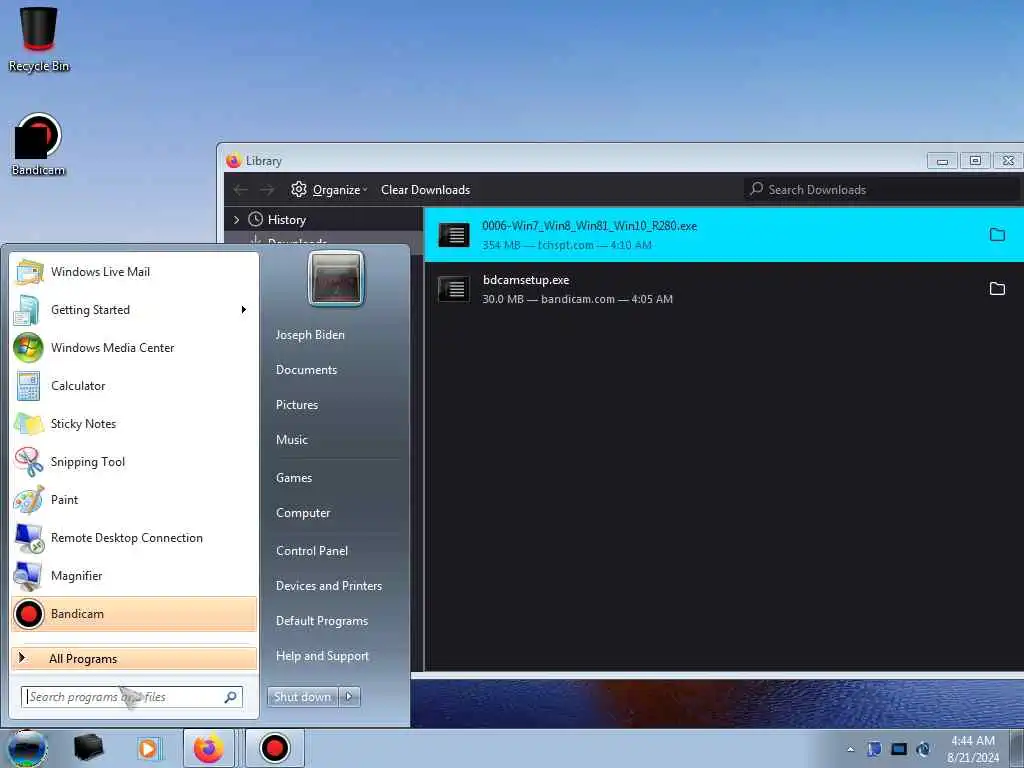Click the search magnifier in Start menu
Image resolution: width=1024 pixels, height=768 pixels.
(x=231, y=697)
